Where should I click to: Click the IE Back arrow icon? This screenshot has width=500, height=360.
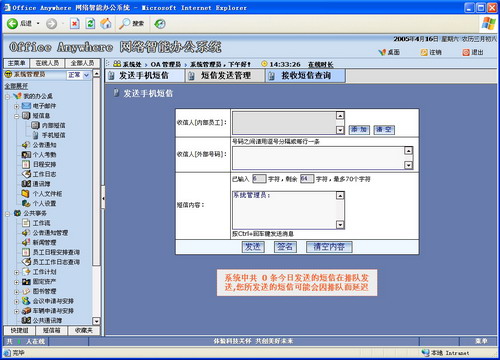coord(12,24)
